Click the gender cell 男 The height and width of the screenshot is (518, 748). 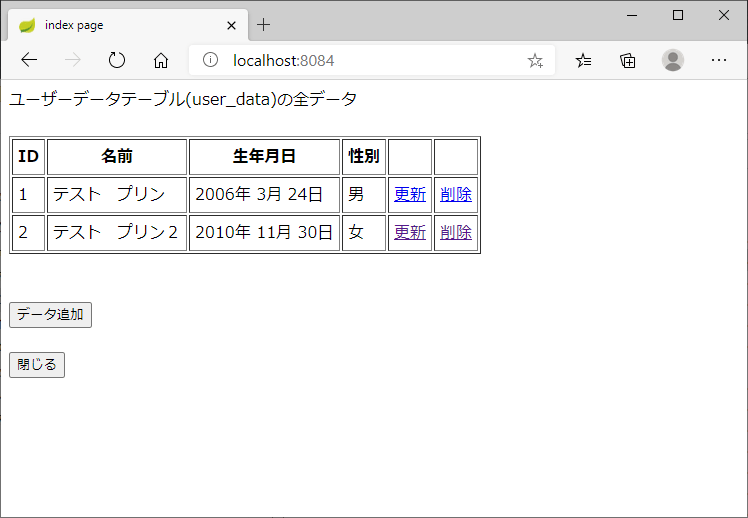point(364,195)
